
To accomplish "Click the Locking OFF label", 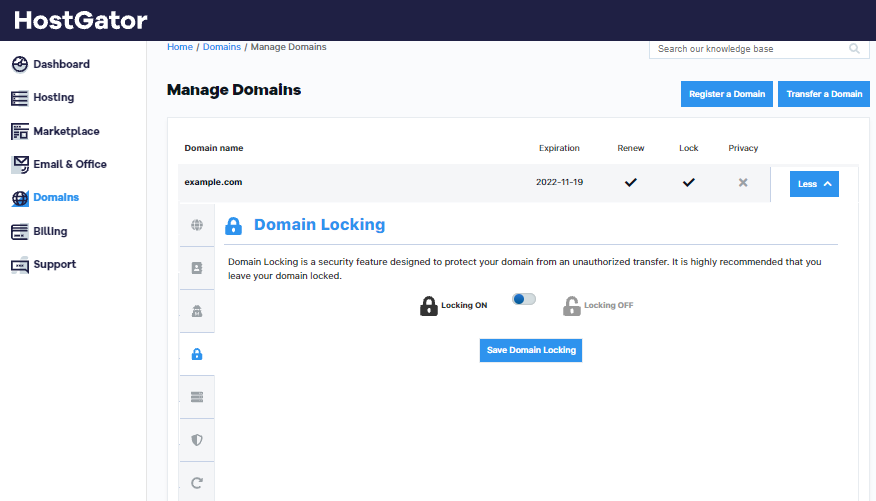I will (609, 305).
